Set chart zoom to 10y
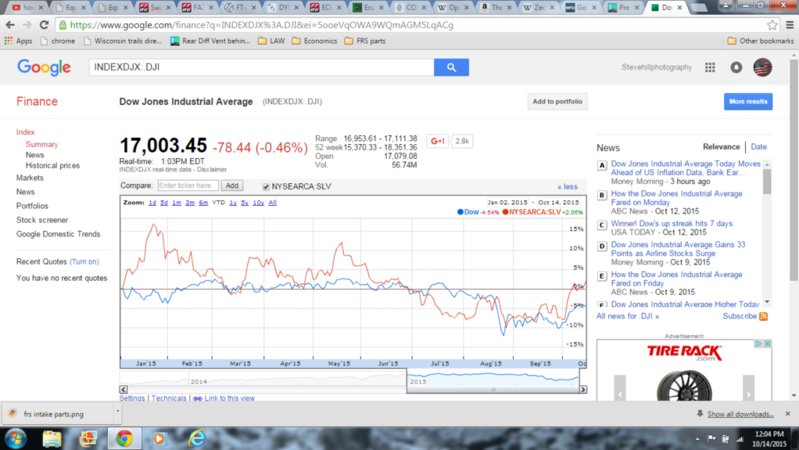 point(258,203)
